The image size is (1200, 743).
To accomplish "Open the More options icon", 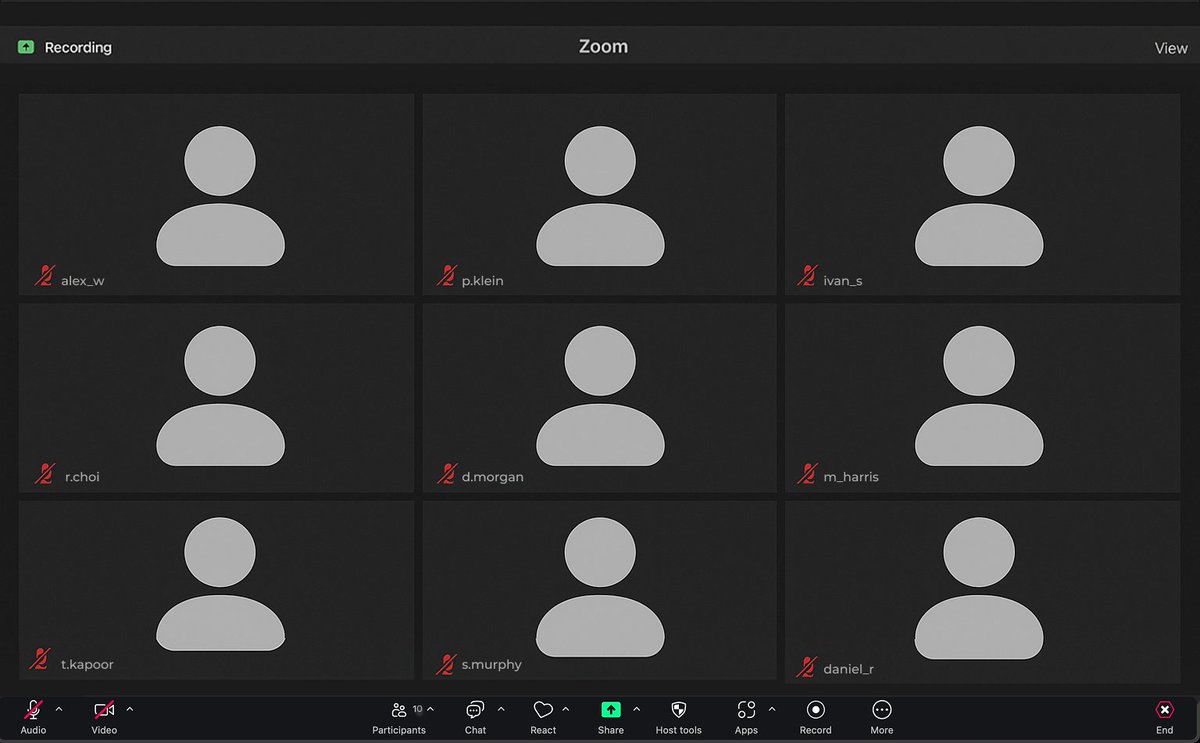I will coord(882,710).
